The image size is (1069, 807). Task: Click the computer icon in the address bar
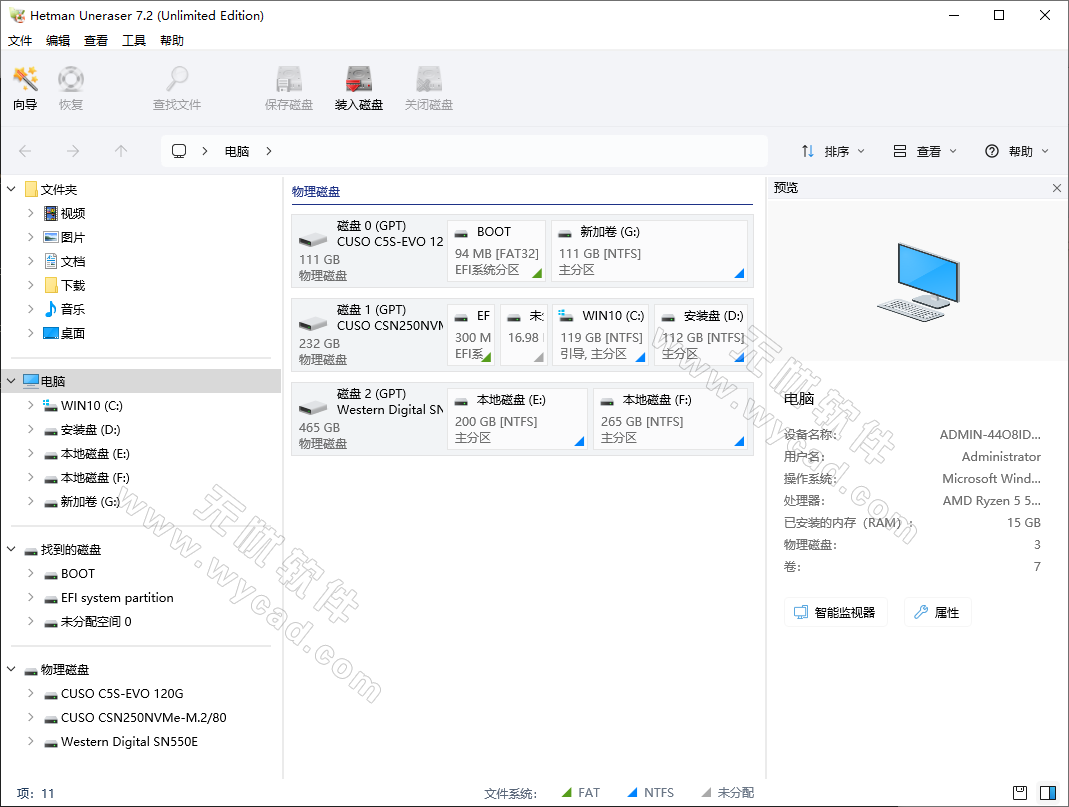point(180,150)
